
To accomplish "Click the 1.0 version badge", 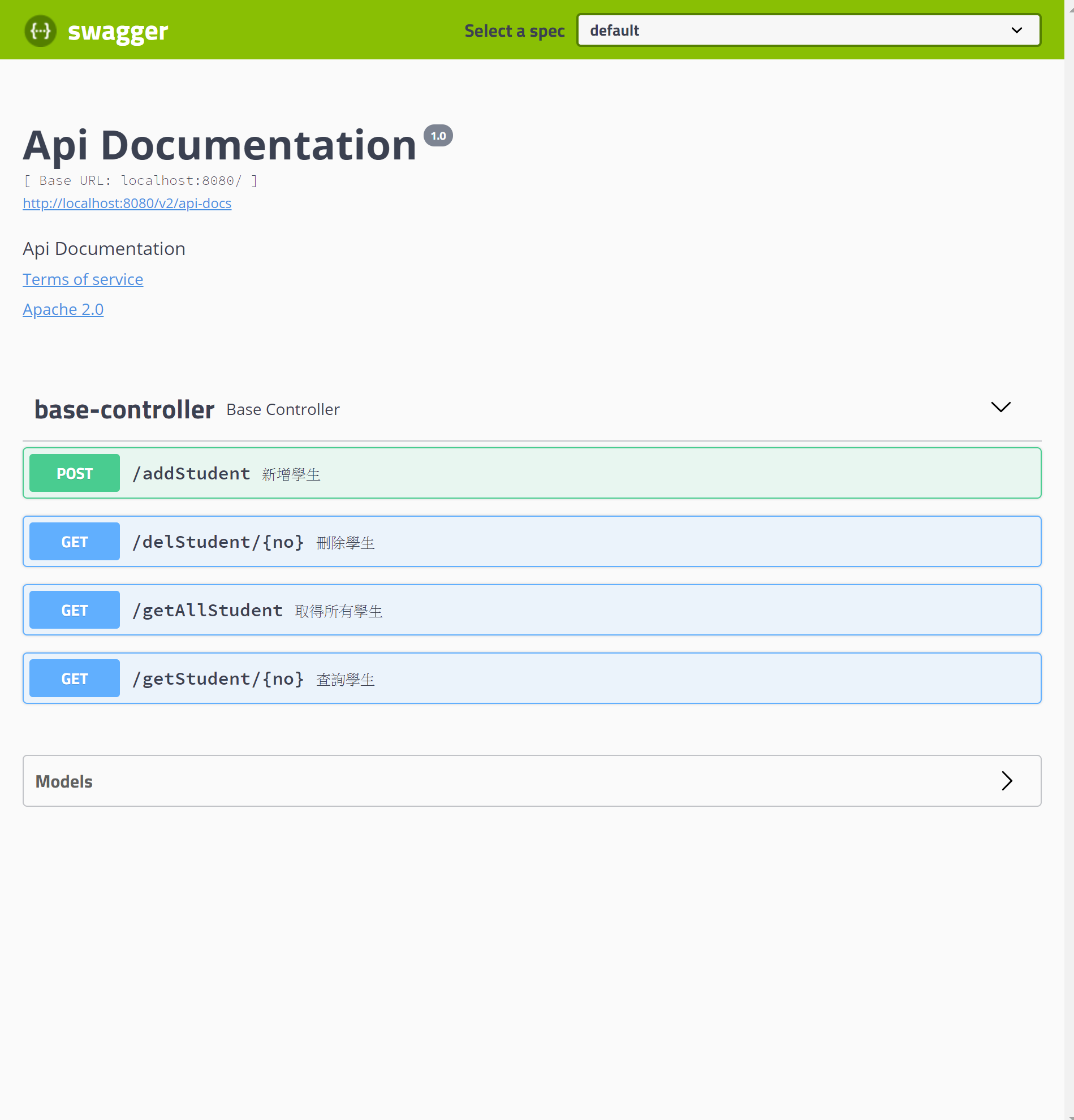I will pyautogui.click(x=438, y=136).
